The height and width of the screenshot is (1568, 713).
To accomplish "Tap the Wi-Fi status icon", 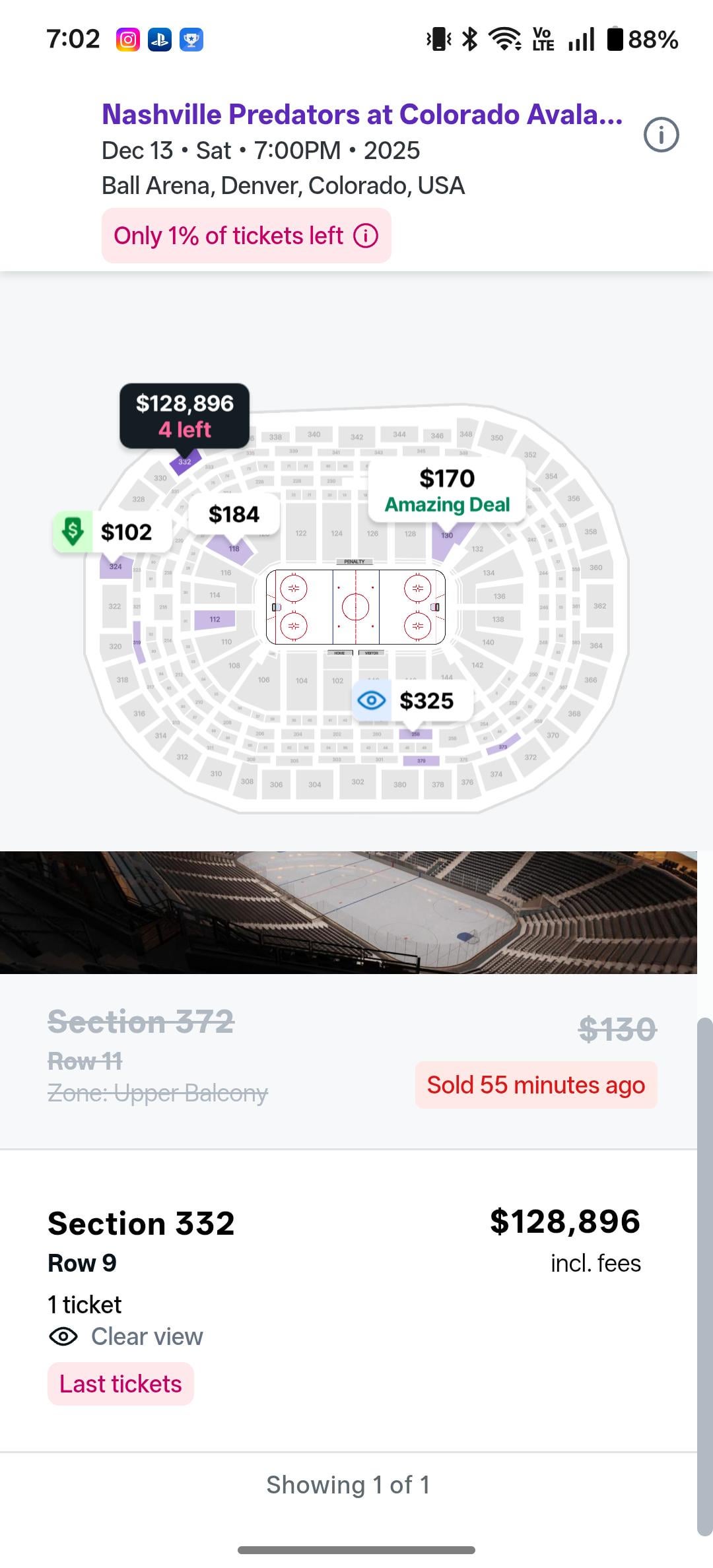I will click(504, 40).
